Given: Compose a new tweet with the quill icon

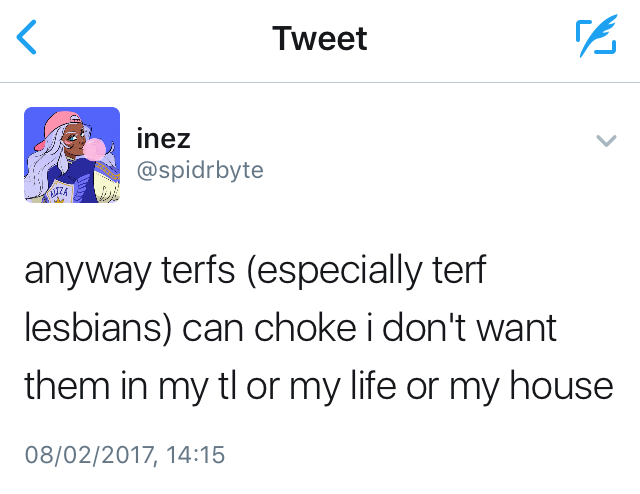Looking at the screenshot, I should [595, 39].
